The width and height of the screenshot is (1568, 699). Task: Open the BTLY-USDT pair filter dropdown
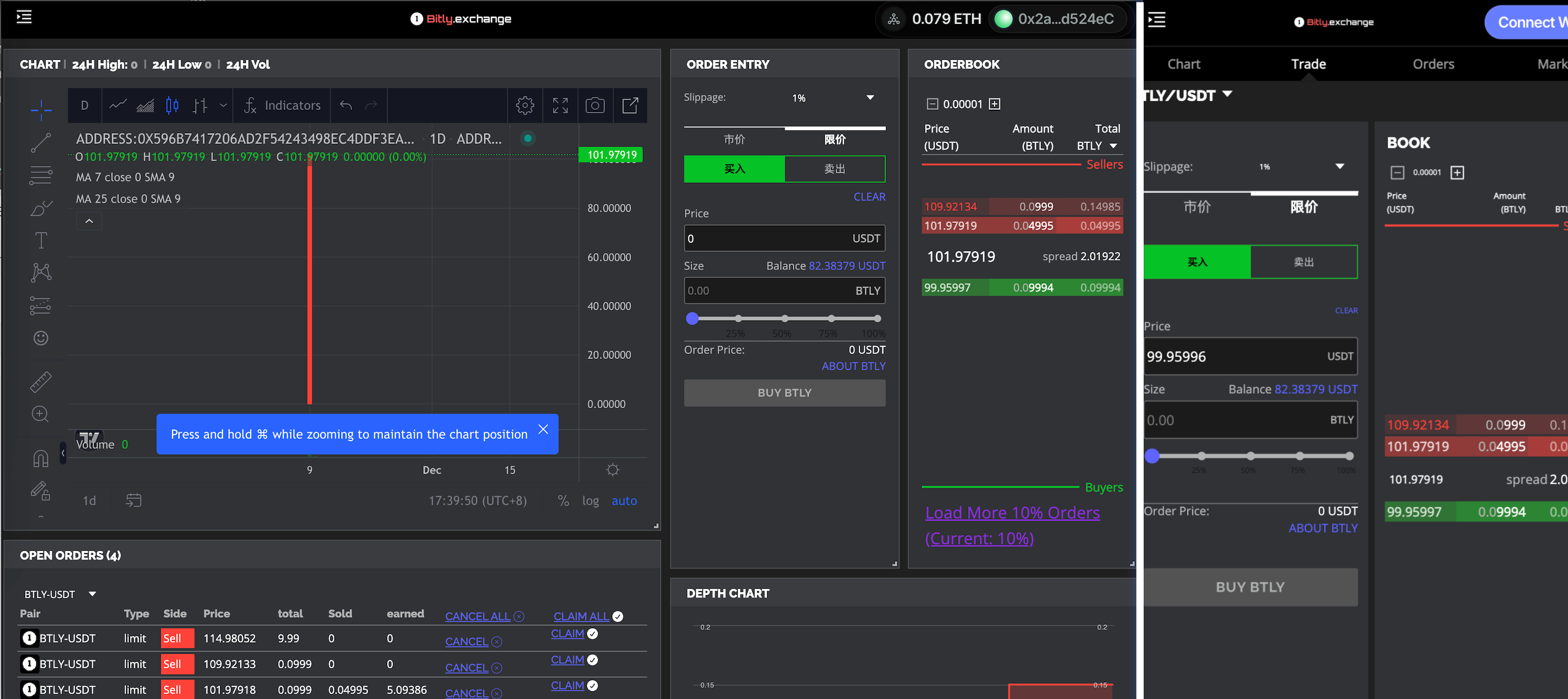(60, 594)
